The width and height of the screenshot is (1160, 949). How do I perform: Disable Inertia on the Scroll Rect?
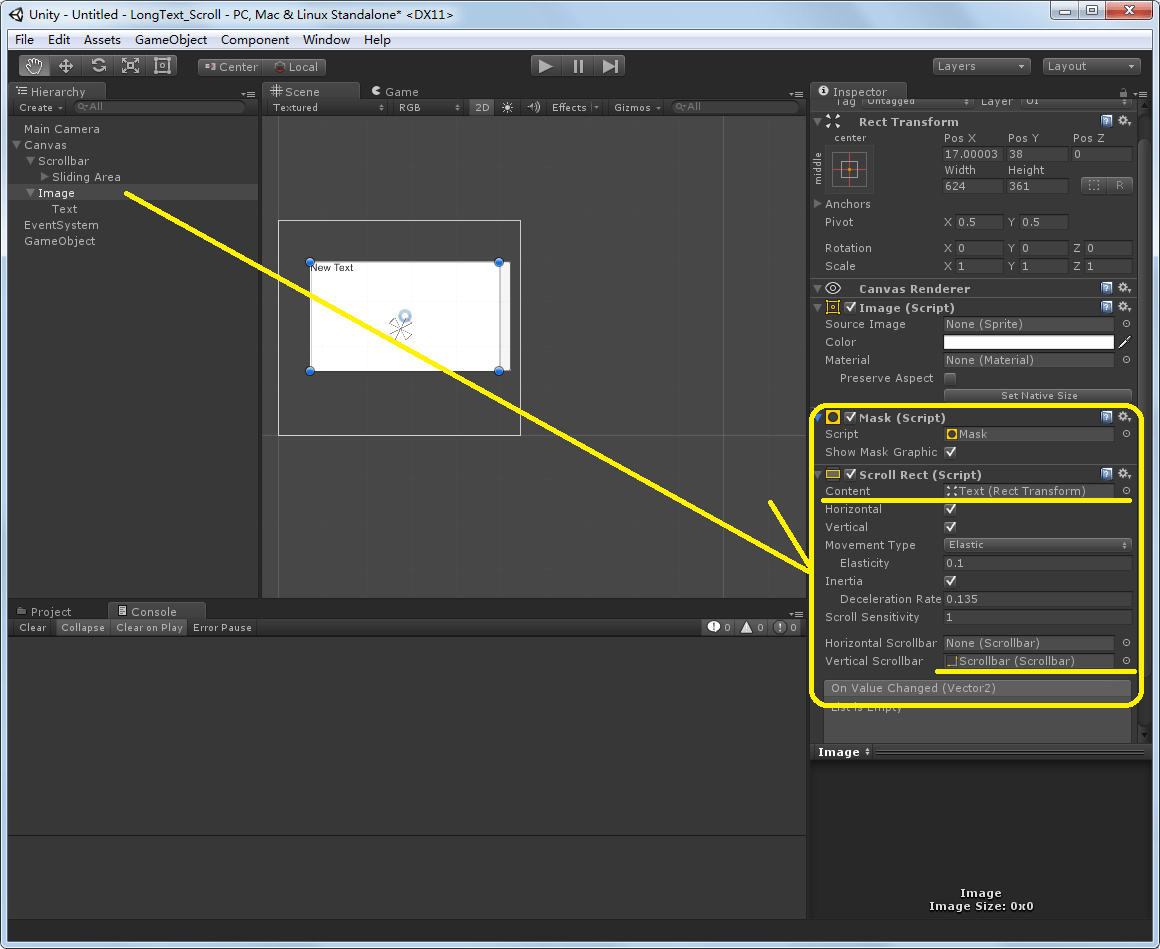pos(949,580)
